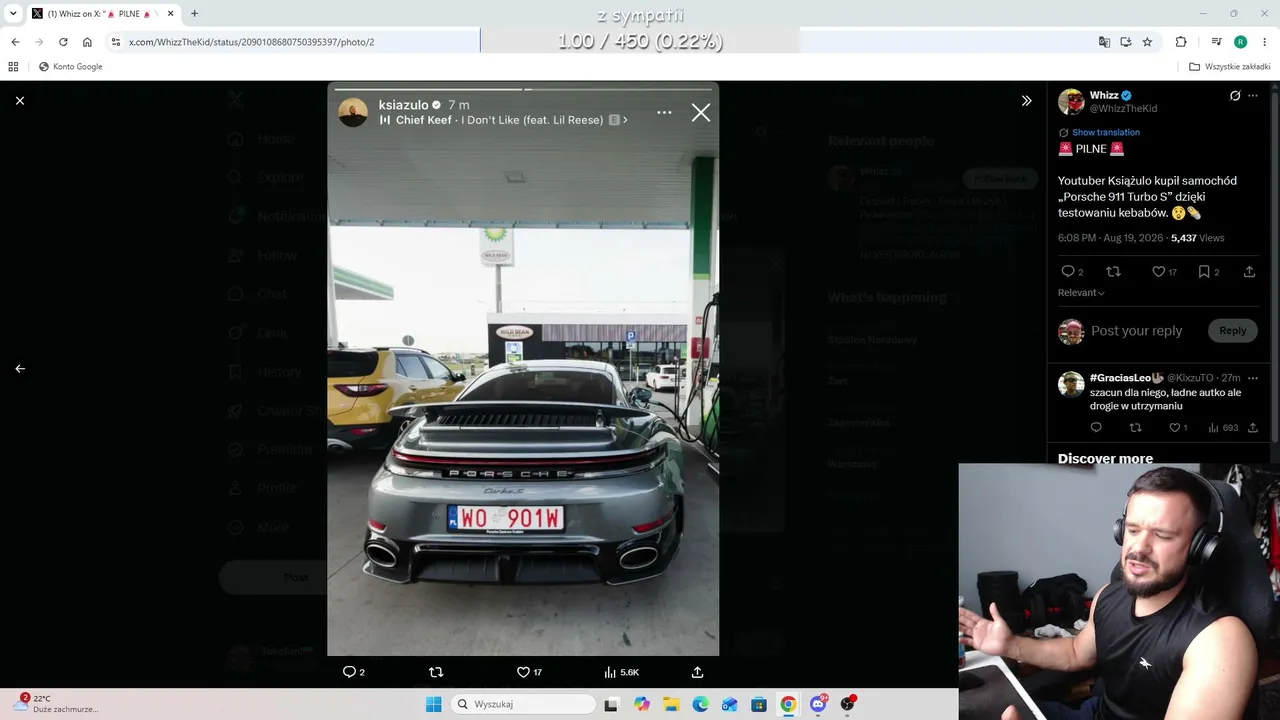
Task: Close the Whizz on X tab
Action: pyautogui.click(x=170, y=14)
